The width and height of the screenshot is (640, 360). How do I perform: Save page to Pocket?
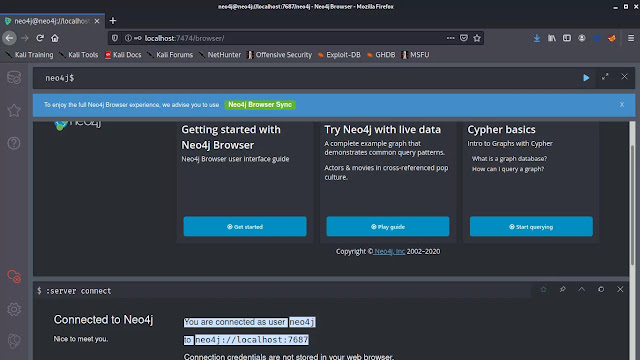tap(464, 38)
